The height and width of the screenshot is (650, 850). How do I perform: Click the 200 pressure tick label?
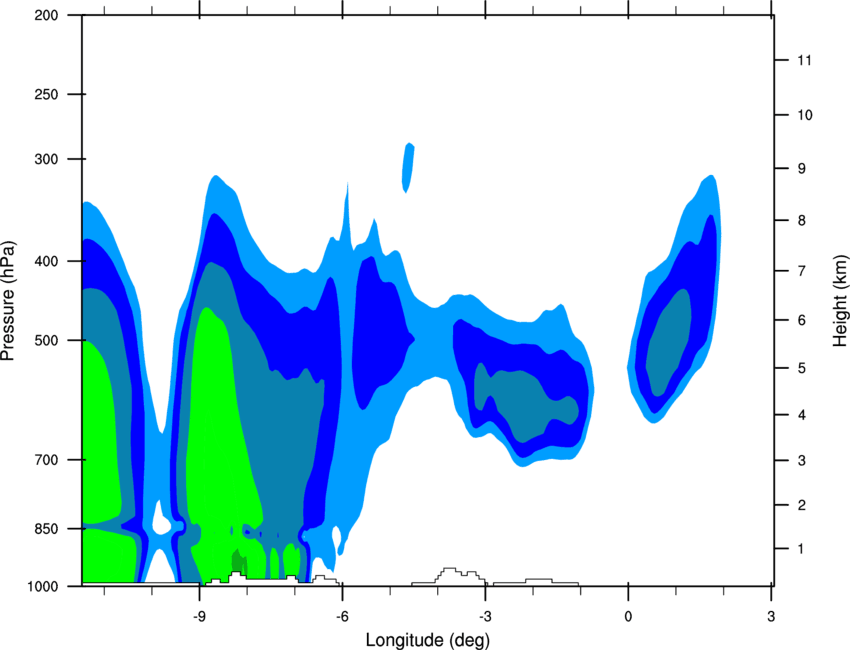pos(47,15)
